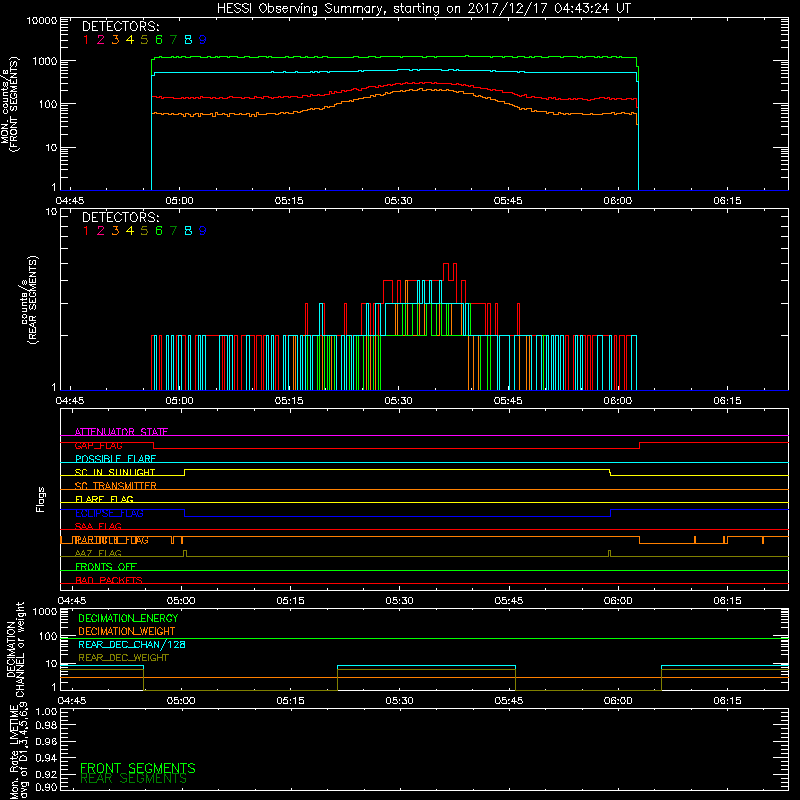Click 05:45 time label under rear segments plot
This screenshot has height=800, width=800.
pyautogui.click(x=508, y=401)
